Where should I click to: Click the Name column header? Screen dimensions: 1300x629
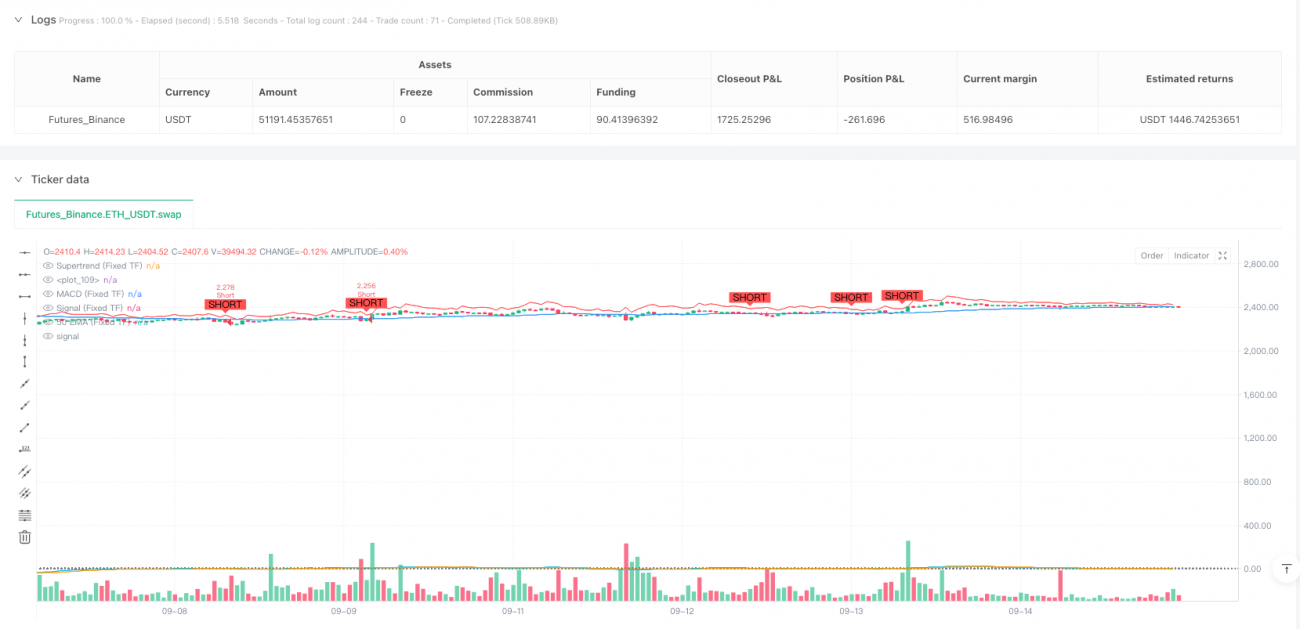87,79
